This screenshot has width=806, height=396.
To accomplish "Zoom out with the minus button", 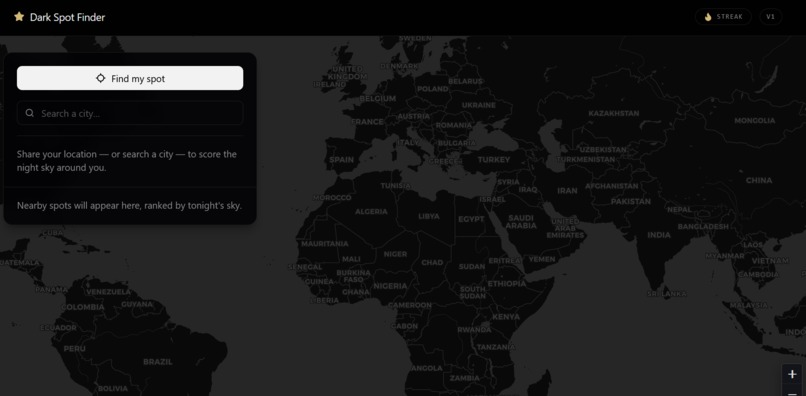I will pyautogui.click(x=792, y=392).
